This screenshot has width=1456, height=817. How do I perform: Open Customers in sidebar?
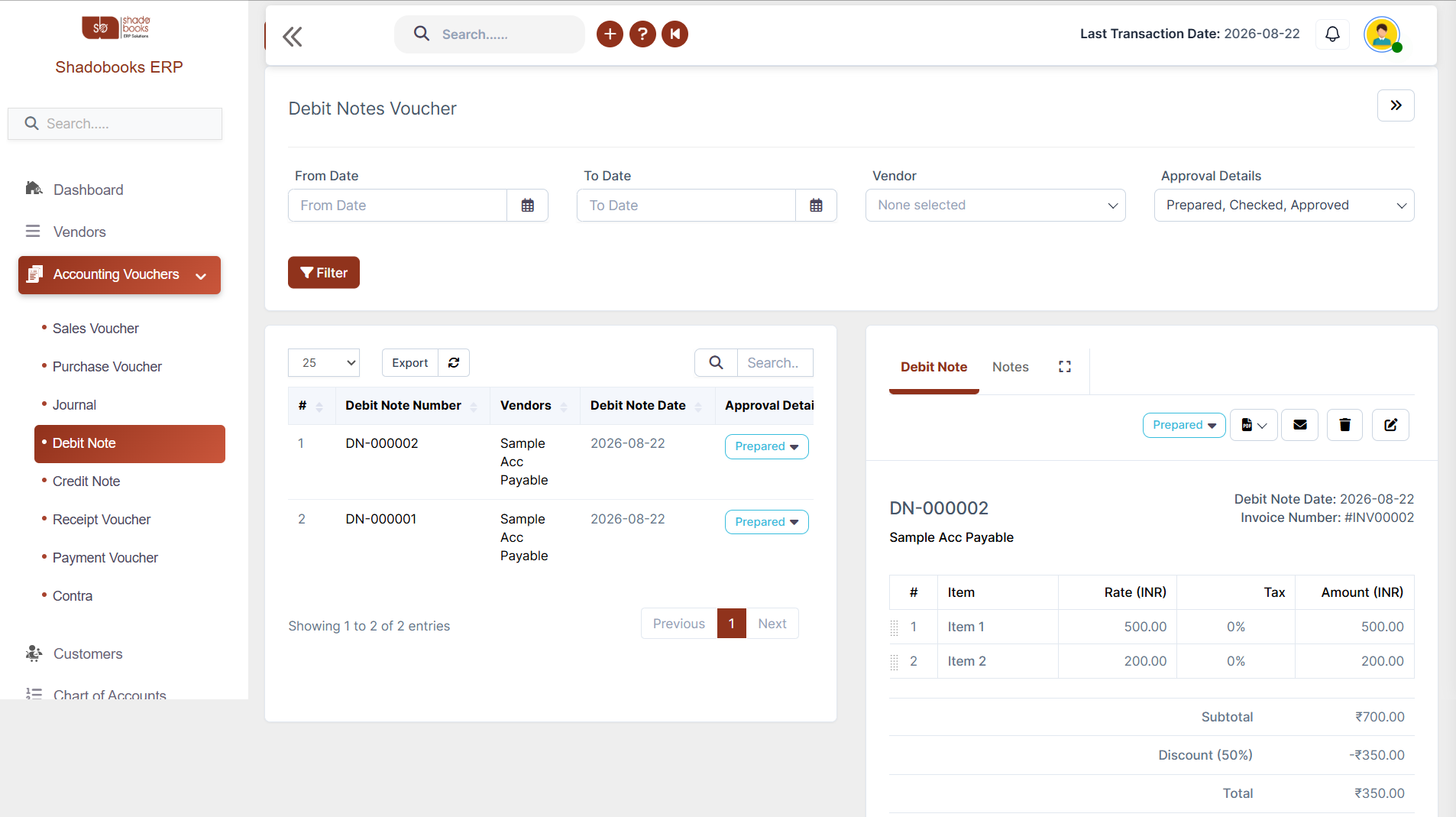point(88,653)
